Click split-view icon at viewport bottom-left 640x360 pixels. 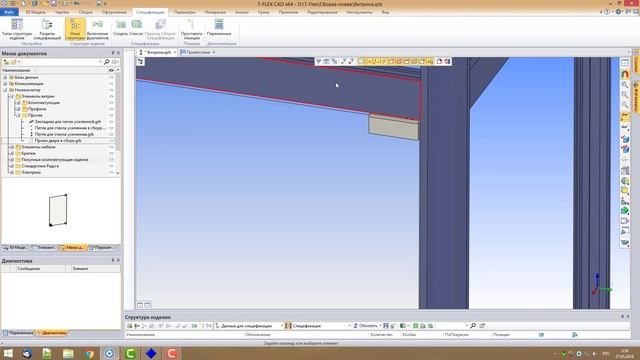tap(140, 304)
